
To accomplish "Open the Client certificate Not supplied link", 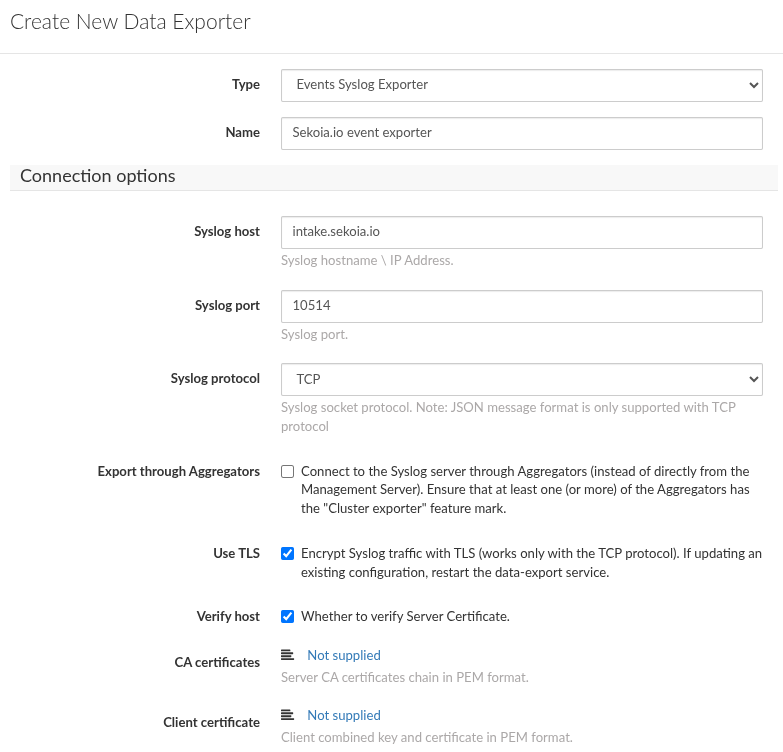I will pos(344,715).
